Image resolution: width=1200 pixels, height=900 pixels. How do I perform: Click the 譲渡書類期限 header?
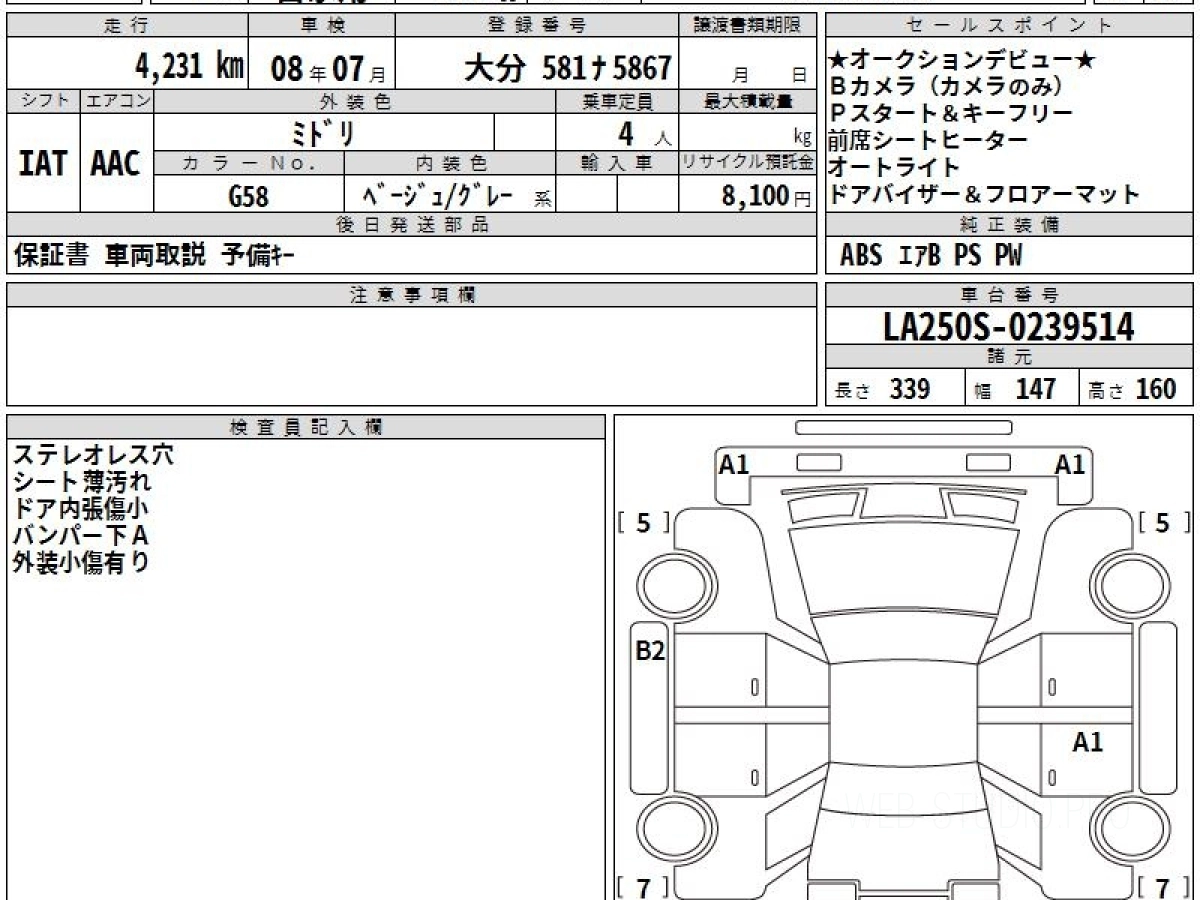748,26
